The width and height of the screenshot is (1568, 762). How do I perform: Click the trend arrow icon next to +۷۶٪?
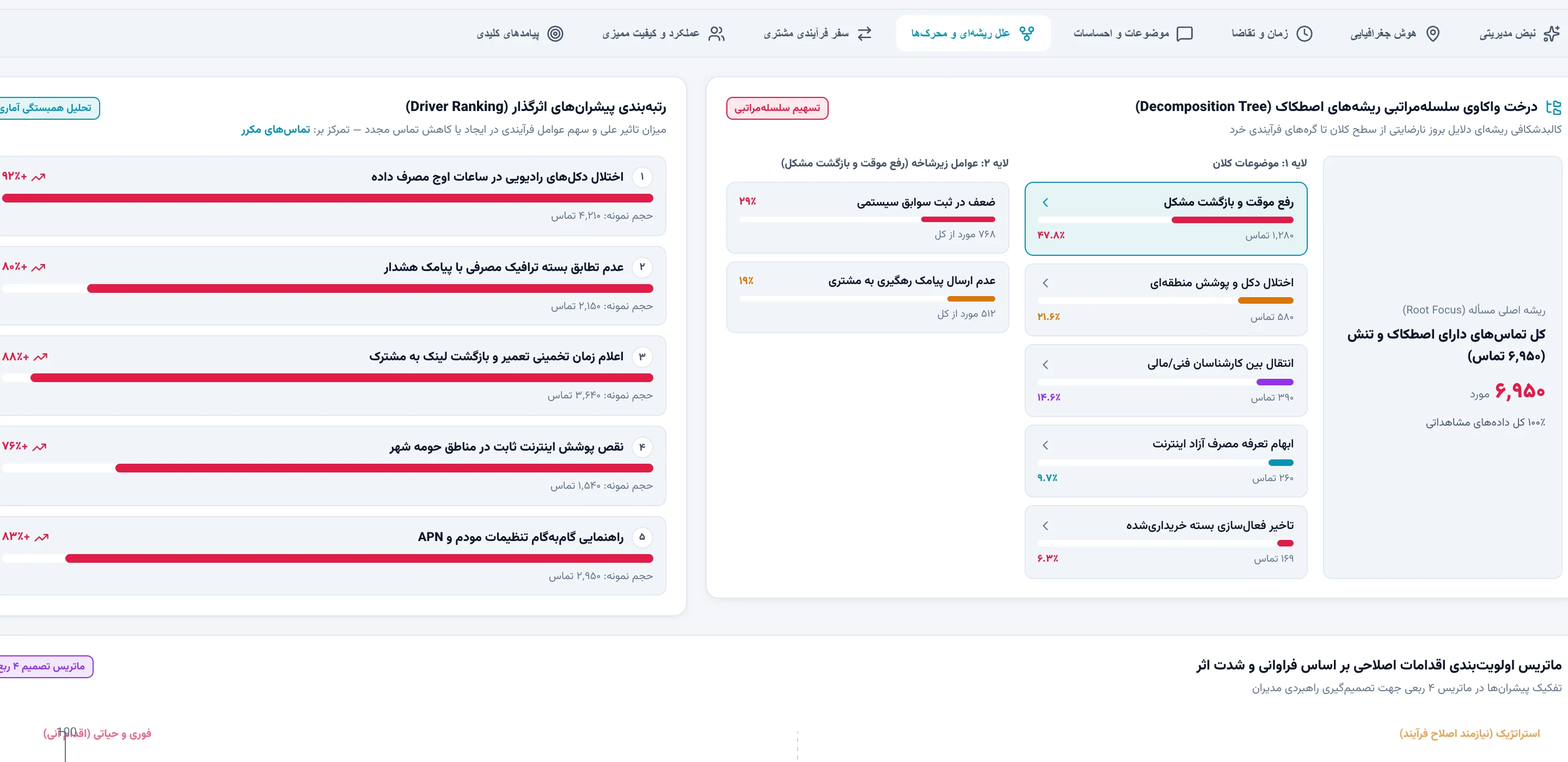pyautogui.click(x=40, y=447)
